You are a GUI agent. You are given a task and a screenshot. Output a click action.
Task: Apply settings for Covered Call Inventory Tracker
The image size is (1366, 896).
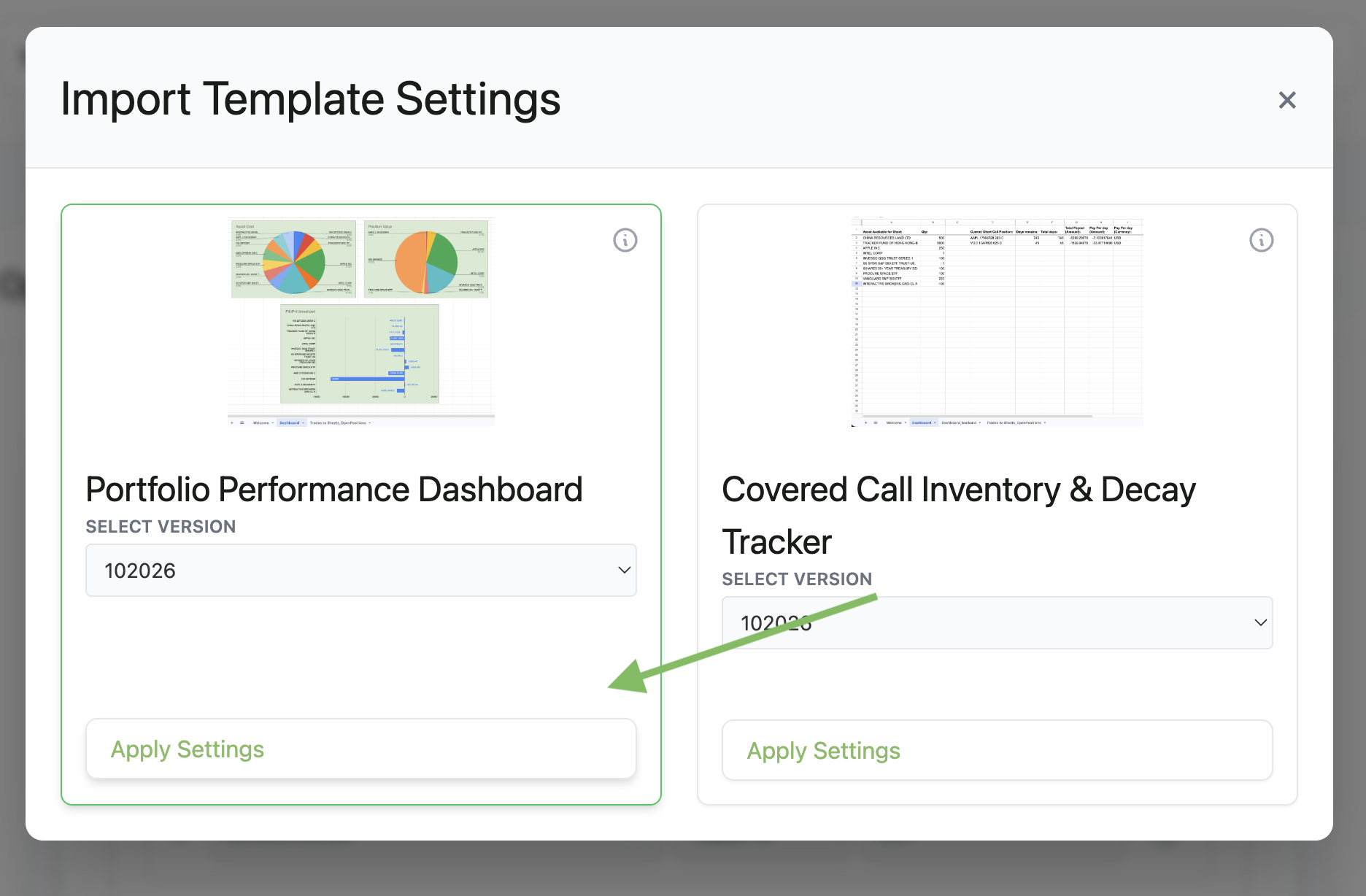997,751
